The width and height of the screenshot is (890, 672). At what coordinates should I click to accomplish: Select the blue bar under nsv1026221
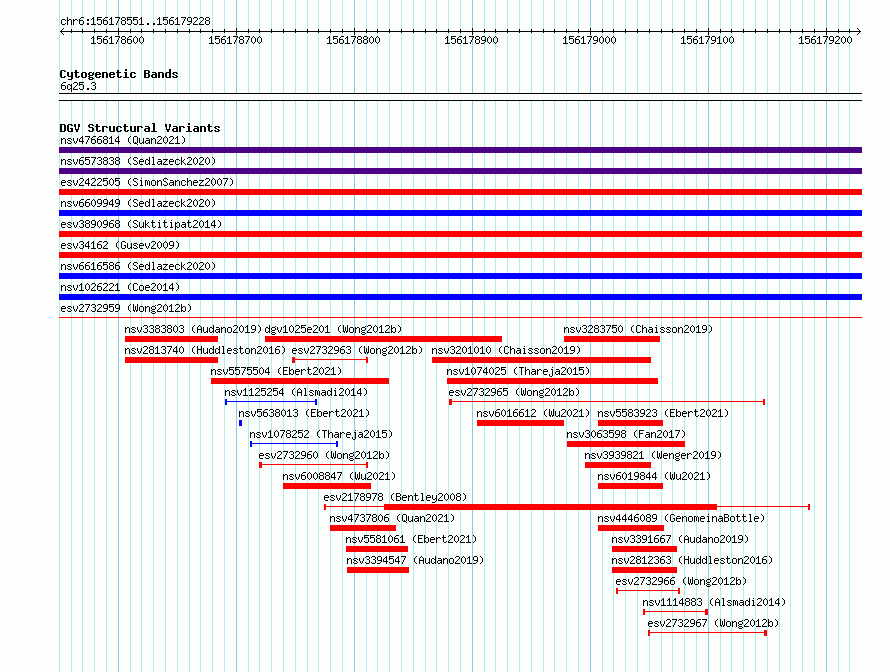pyautogui.click(x=460, y=297)
